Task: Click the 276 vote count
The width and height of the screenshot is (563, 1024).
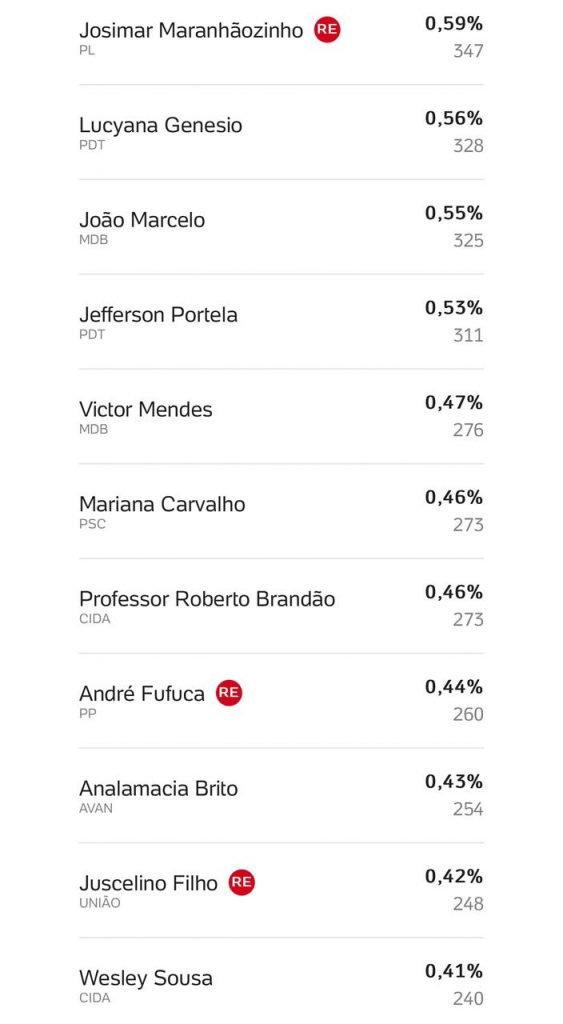Action: [468, 430]
